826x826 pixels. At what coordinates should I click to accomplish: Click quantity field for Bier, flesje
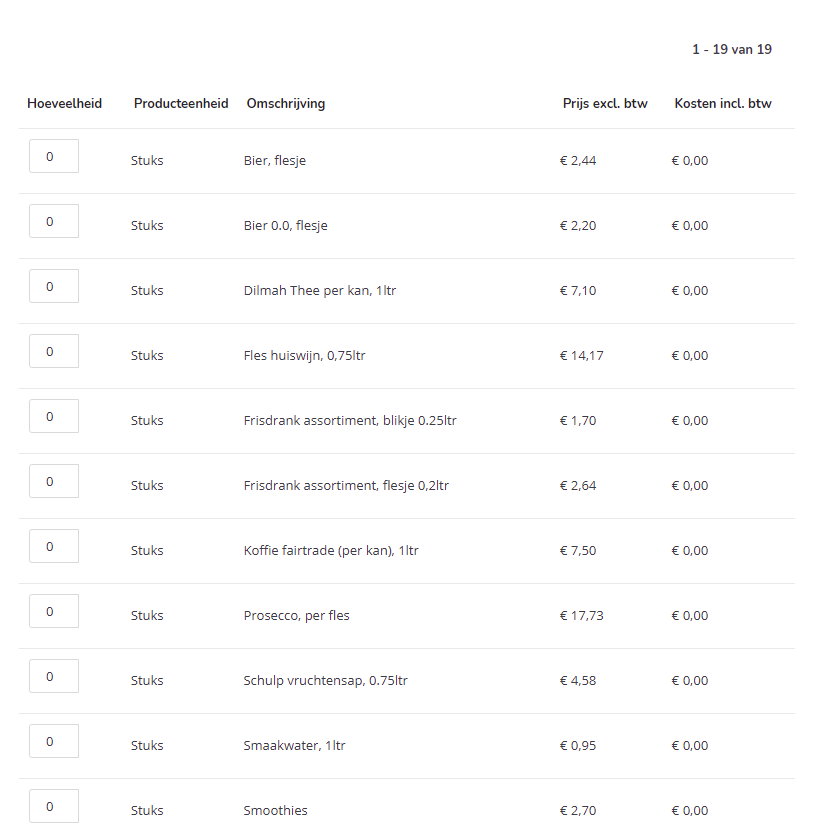(54, 156)
